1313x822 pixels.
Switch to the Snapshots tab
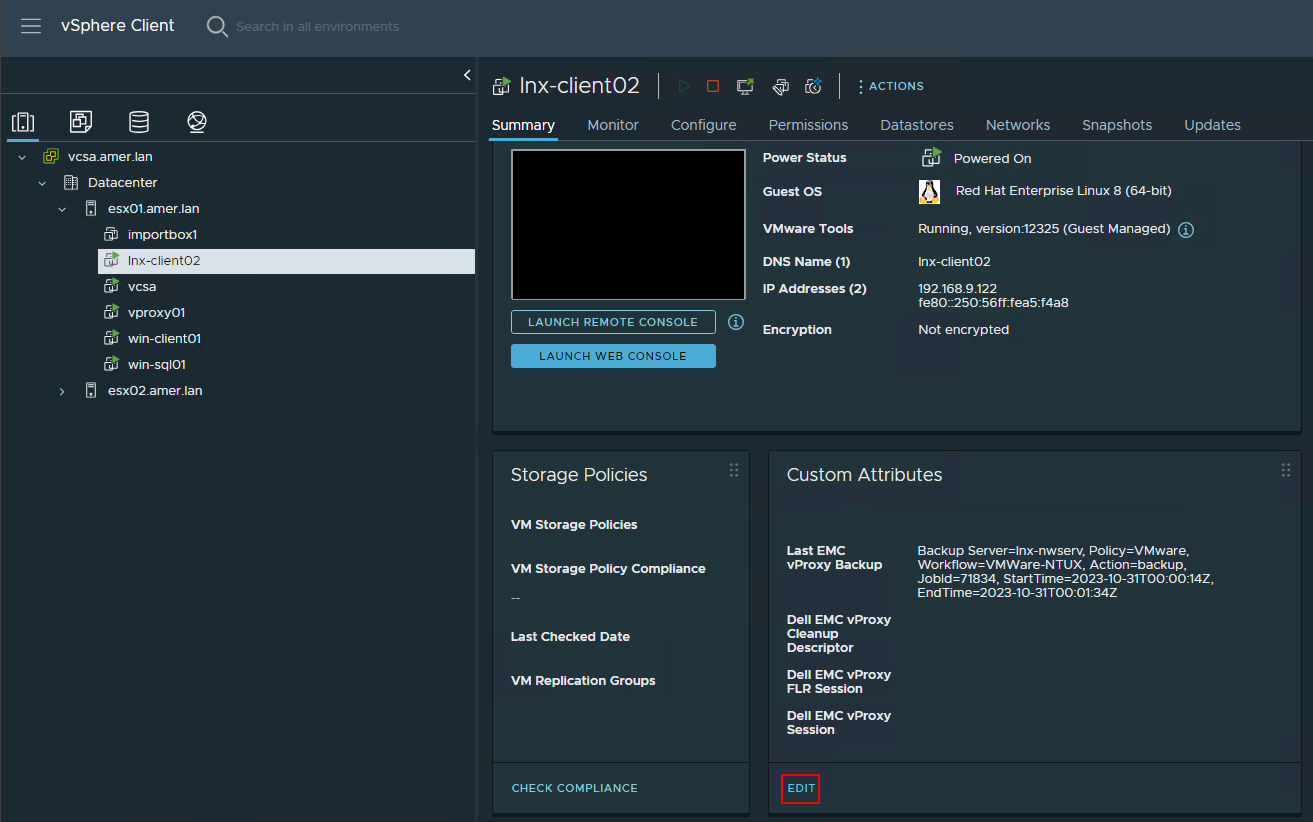coord(1116,125)
